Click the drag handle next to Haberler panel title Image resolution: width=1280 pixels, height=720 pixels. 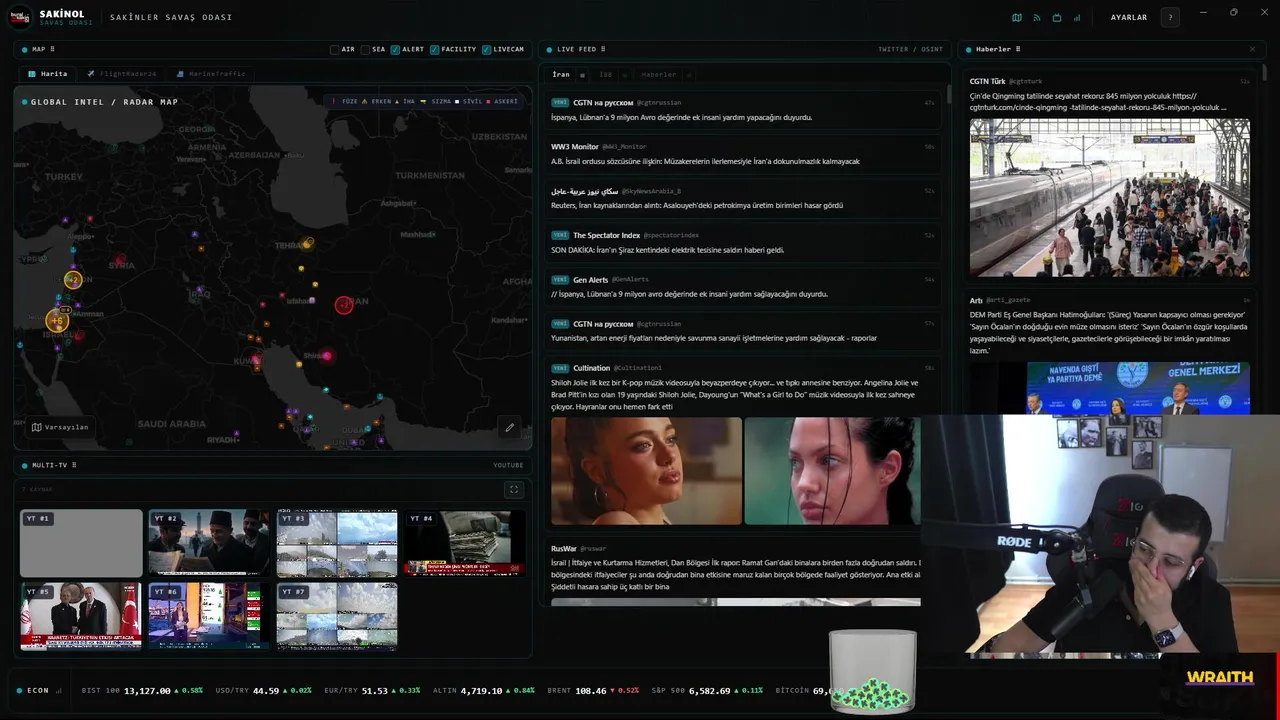click(x=1018, y=49)
